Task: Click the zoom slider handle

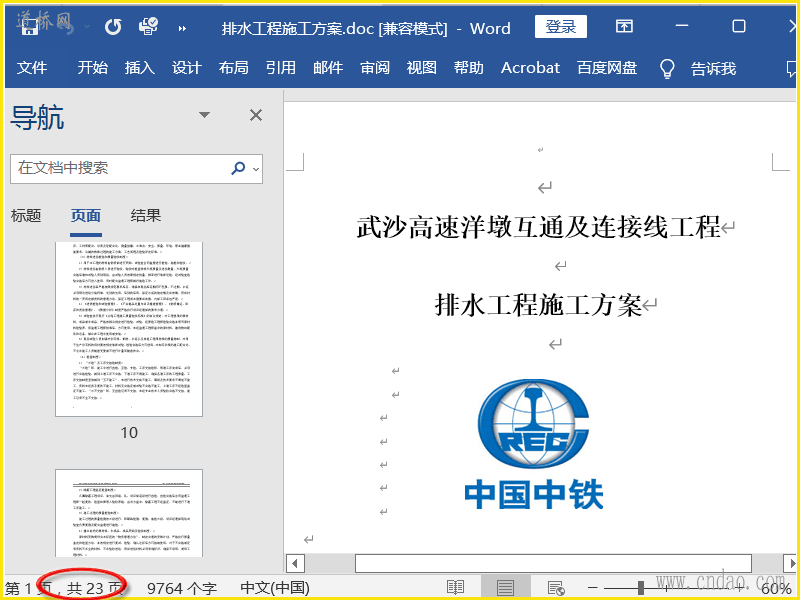Action: [641, 588]
